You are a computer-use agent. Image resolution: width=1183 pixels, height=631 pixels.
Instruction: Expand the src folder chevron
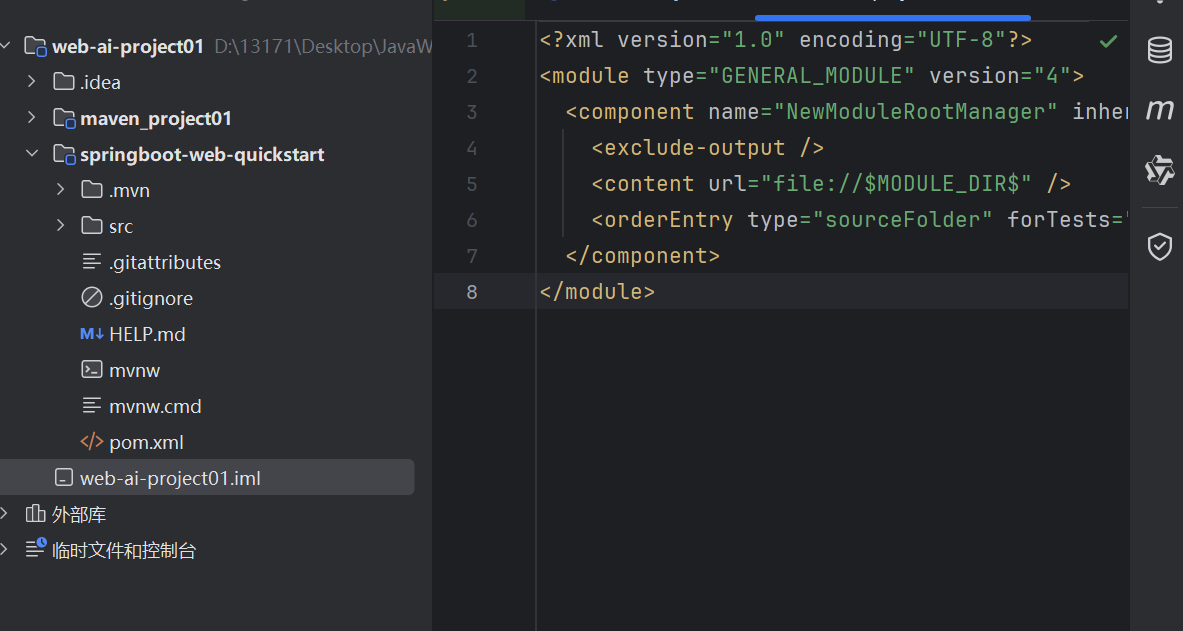(x=60, y=225)
